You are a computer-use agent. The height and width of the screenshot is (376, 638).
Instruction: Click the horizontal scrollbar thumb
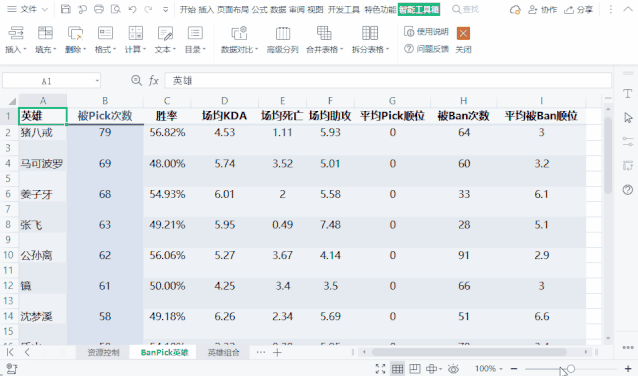(x=469, y=352)
